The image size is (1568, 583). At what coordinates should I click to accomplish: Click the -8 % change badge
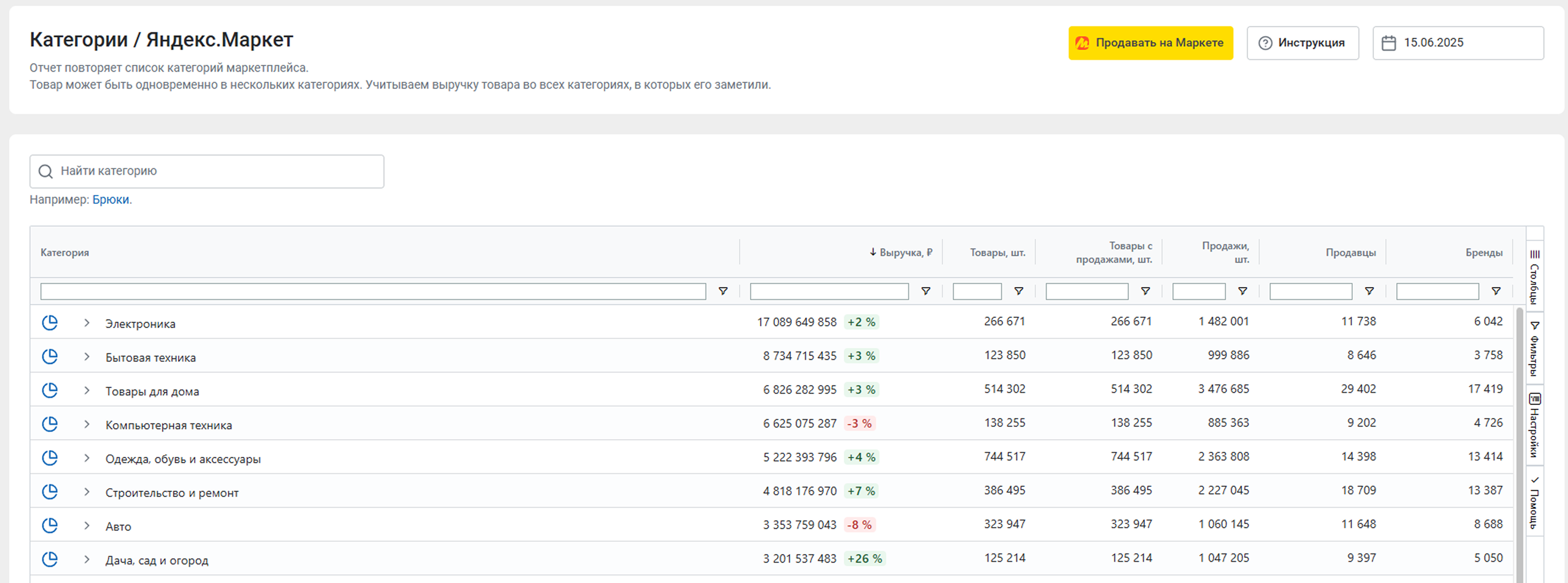[x=860, y=525]
